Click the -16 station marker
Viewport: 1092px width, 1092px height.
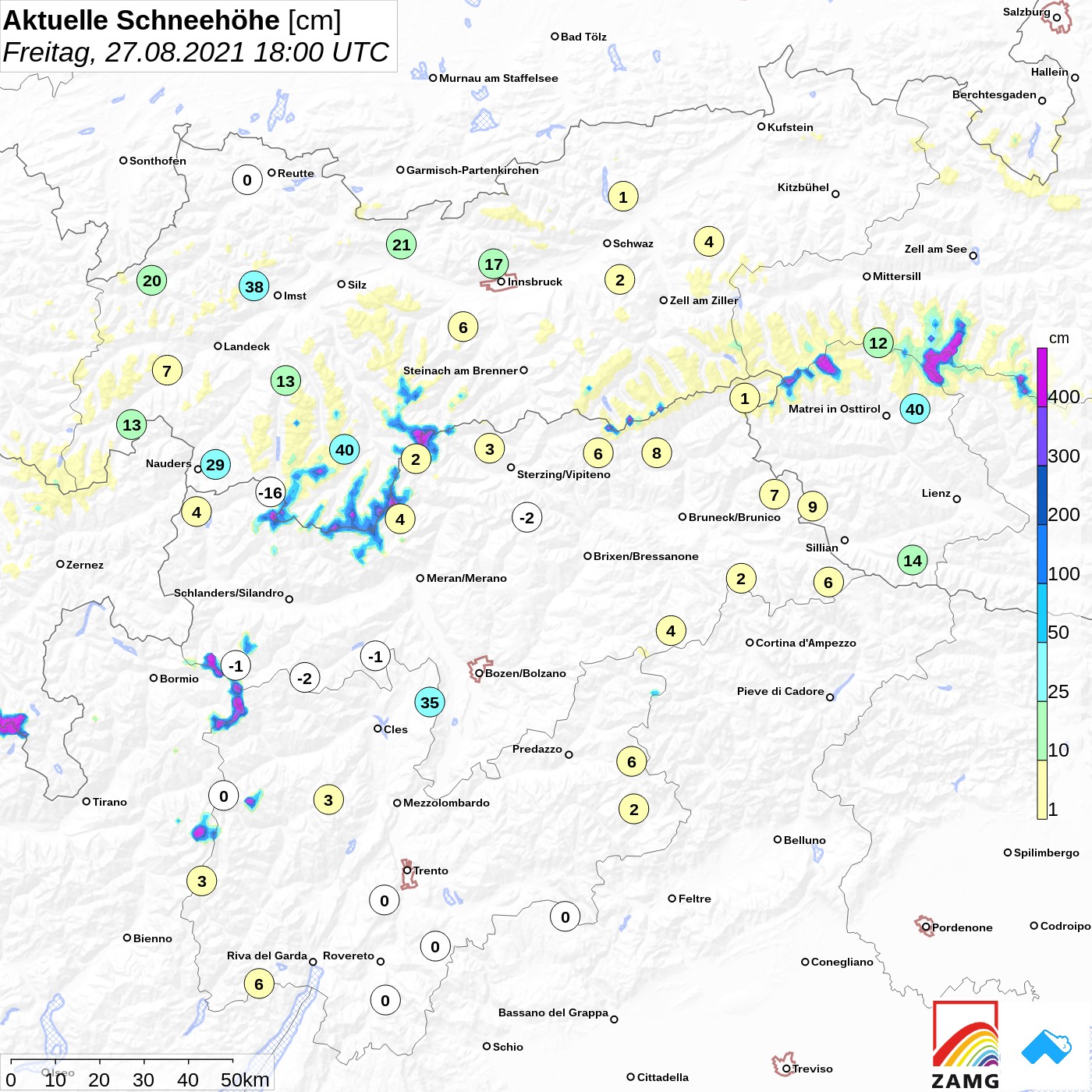click(x=271, y=492)
